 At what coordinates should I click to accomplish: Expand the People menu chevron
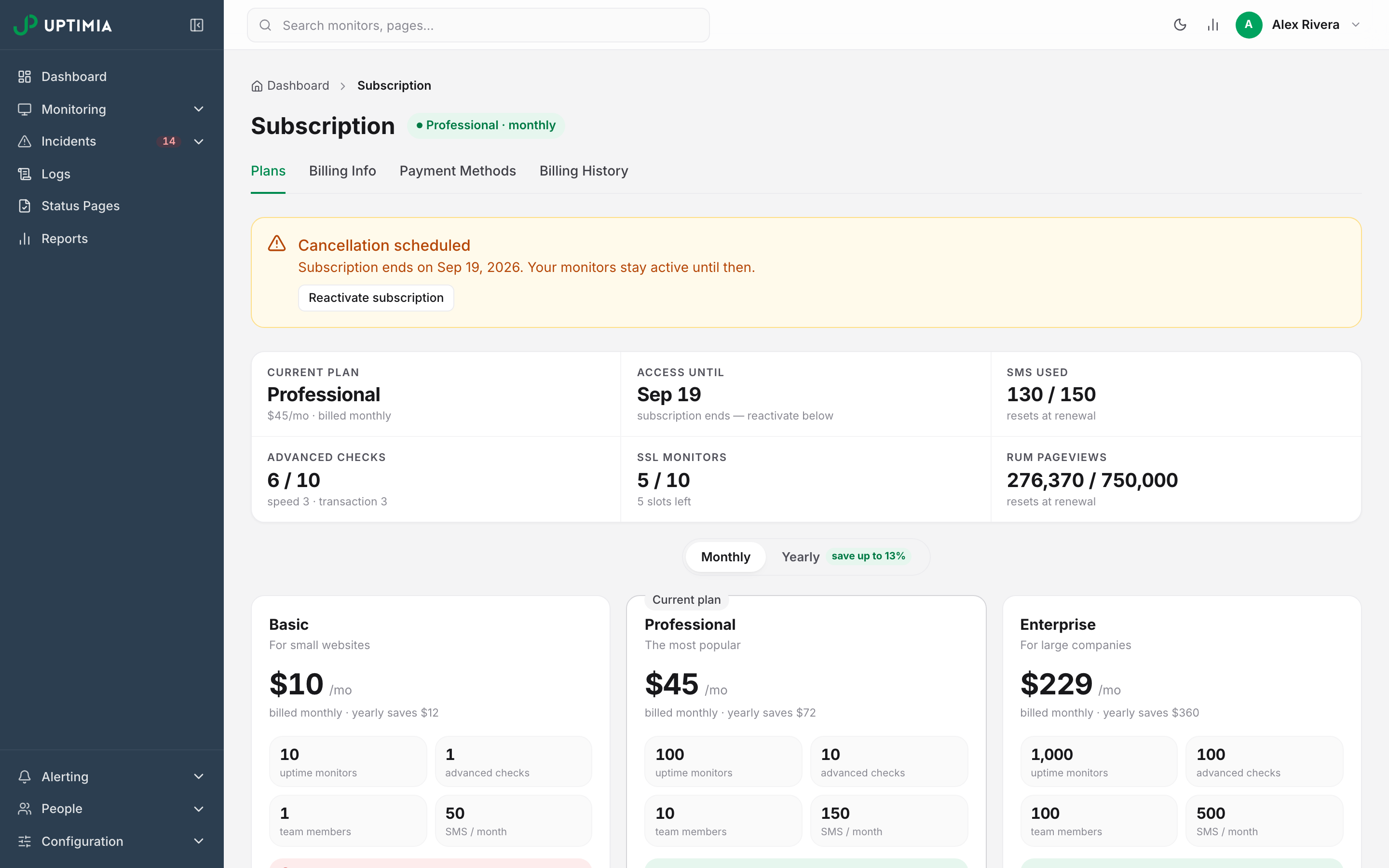click(199, 809)
